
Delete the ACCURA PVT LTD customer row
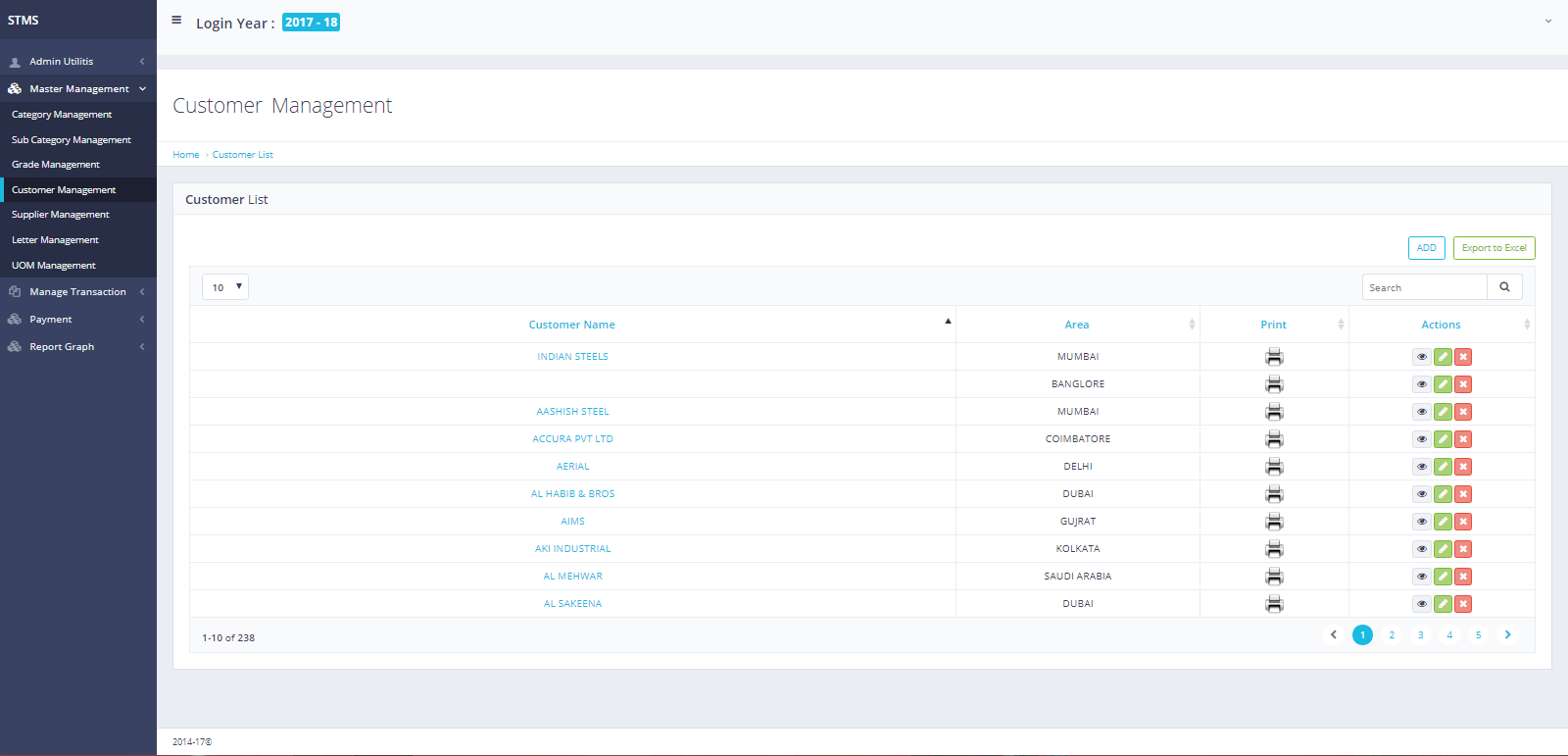tap(1463, 439)
